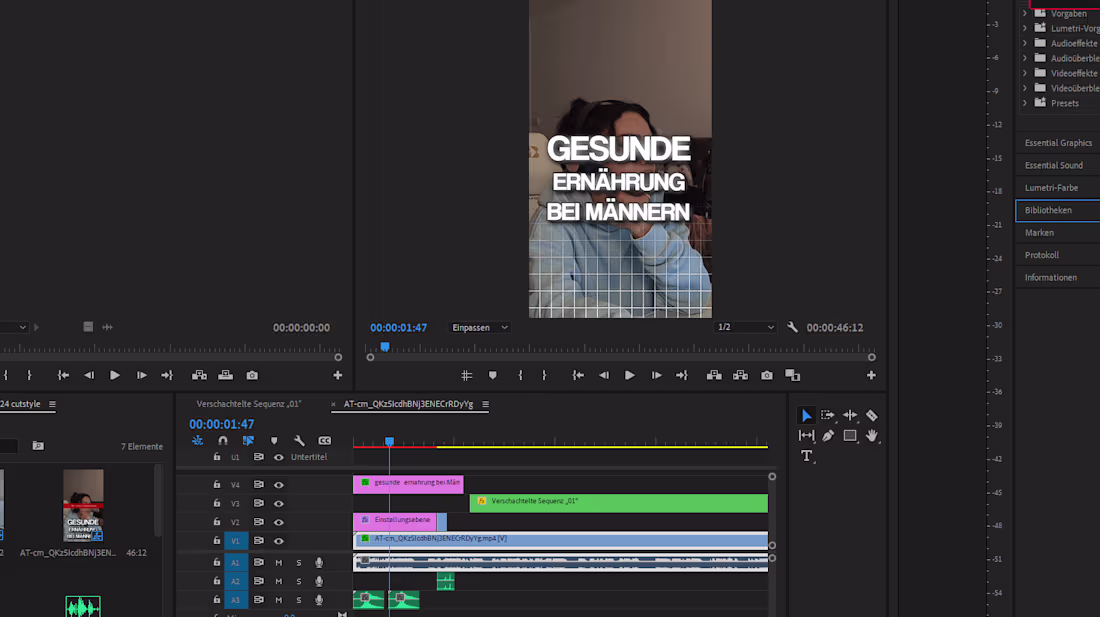Go to Out point in program monitor

click(682, 376)
